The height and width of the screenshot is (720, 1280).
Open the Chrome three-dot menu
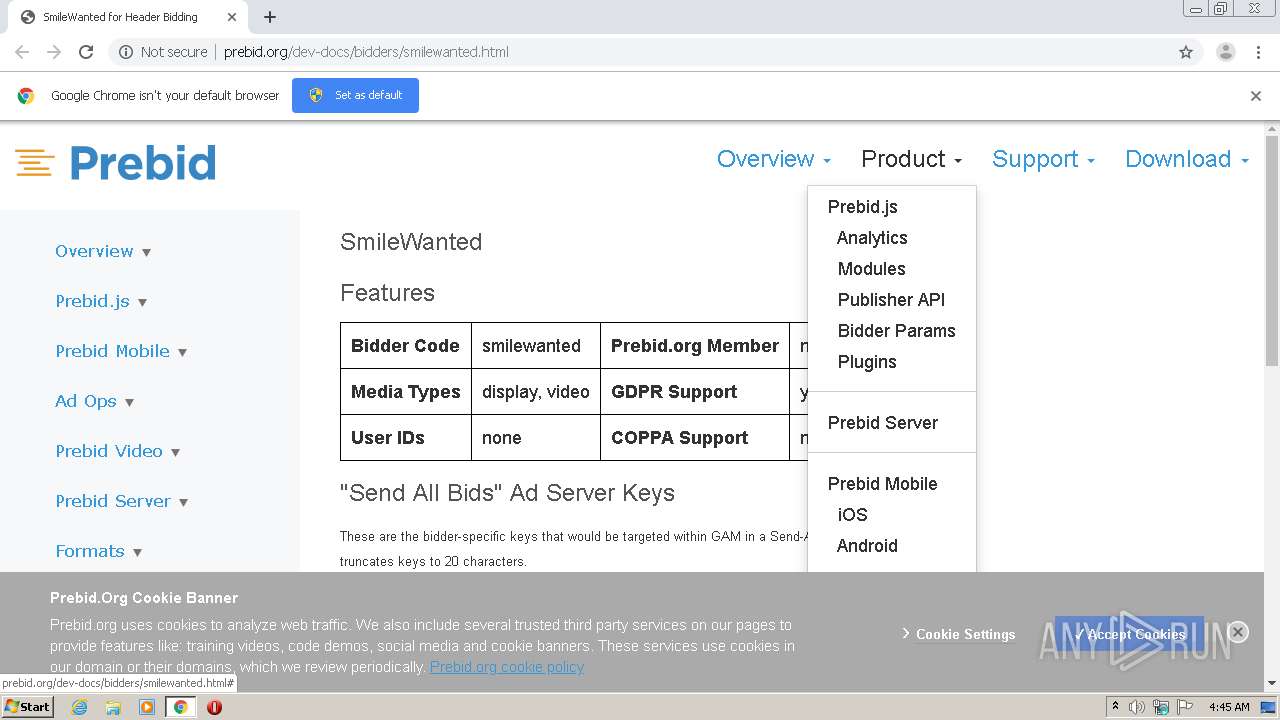coord(1258,52)
